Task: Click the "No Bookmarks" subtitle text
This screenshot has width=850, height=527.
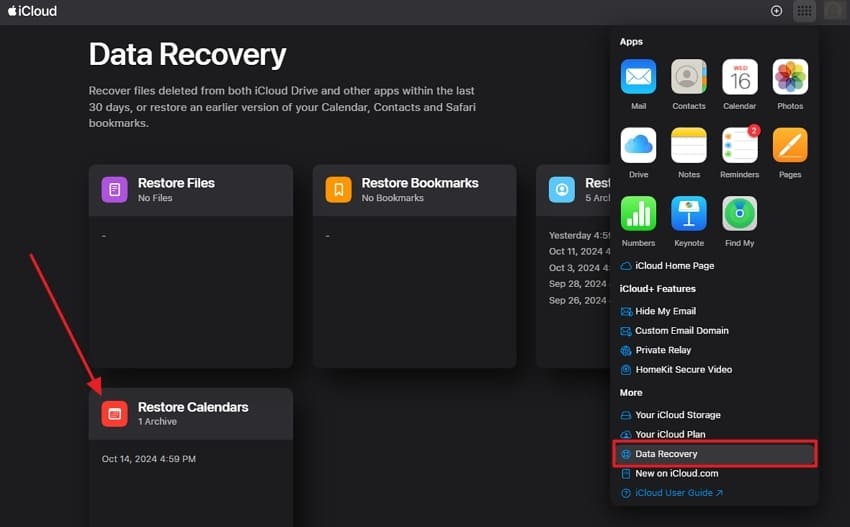Action: coord(392,198)
